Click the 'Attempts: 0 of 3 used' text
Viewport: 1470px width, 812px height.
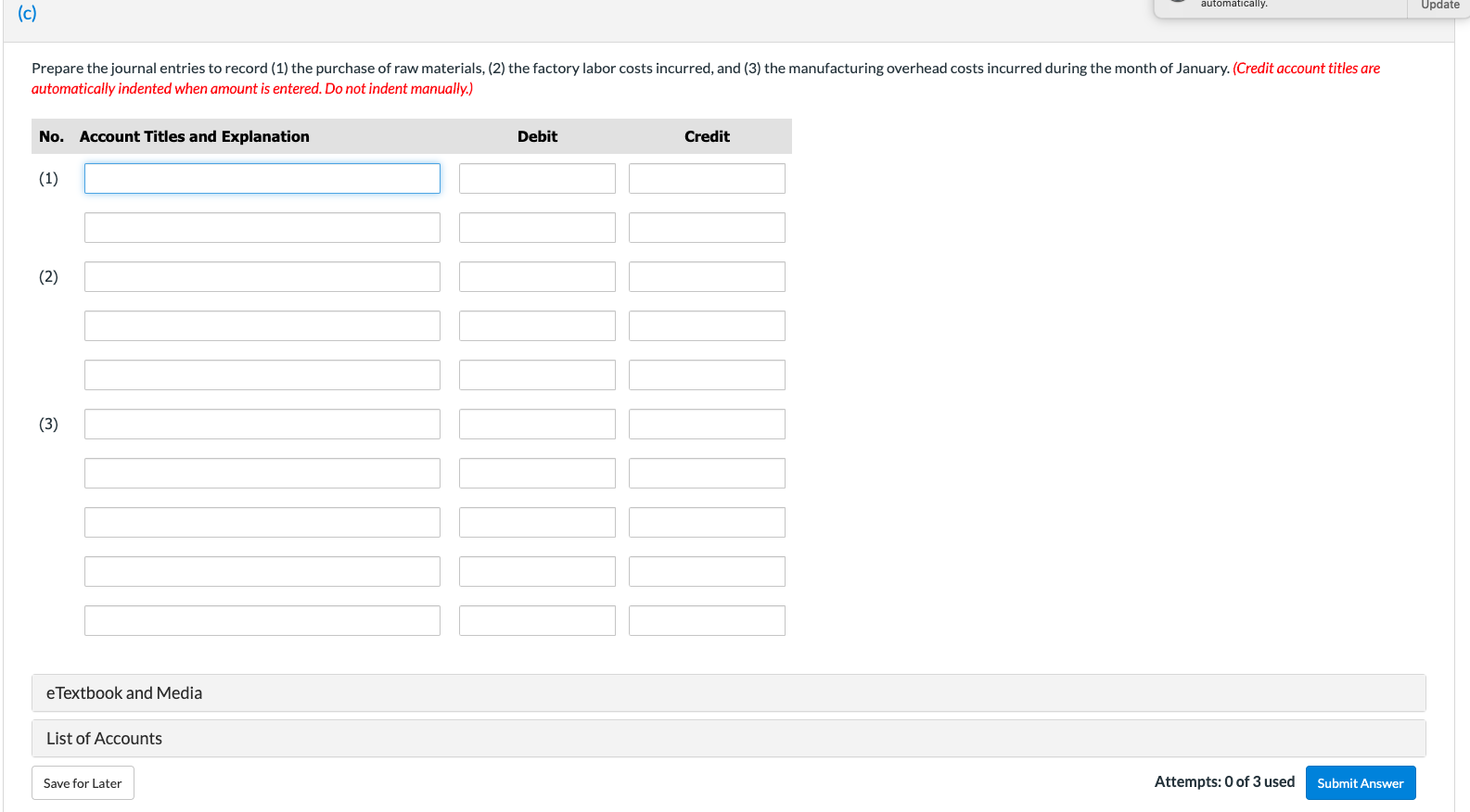tap(1224, 782)
